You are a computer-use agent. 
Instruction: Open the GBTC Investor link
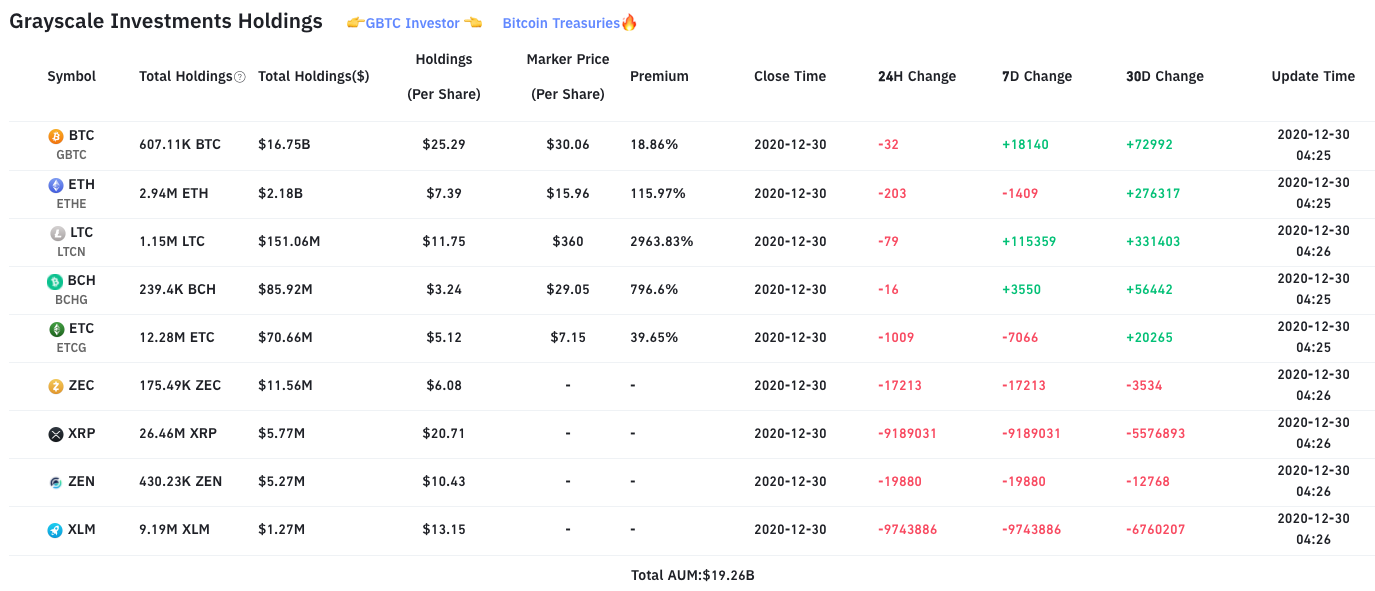[412, 22]
